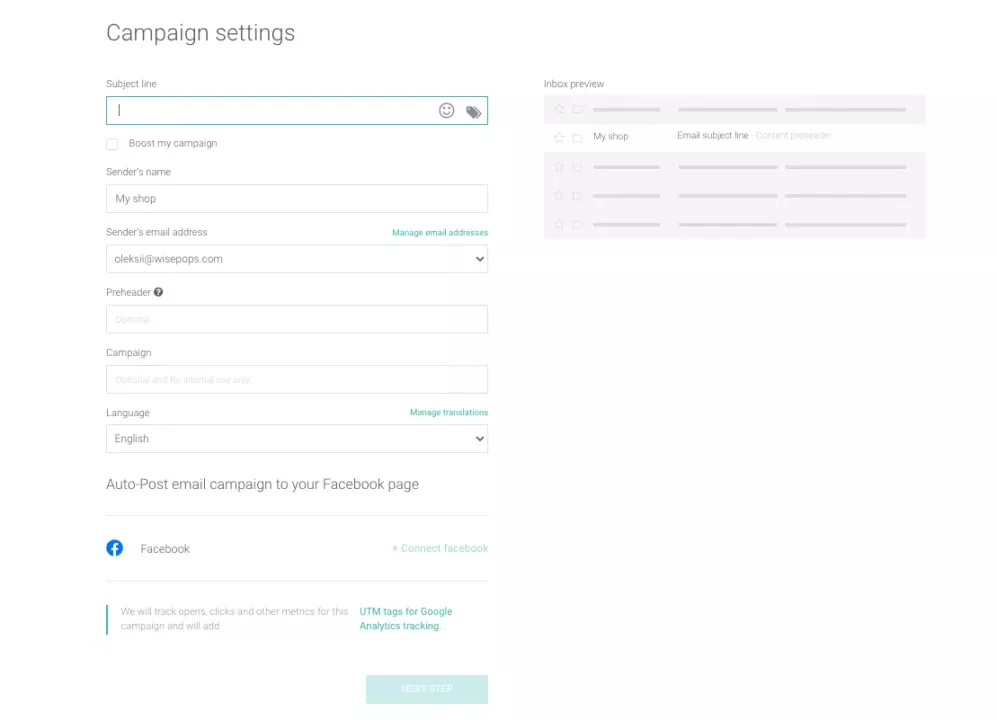Click the folder icon beside My shop
The height and width of the screenshot is (720, 997).
(x=577, y=137)
